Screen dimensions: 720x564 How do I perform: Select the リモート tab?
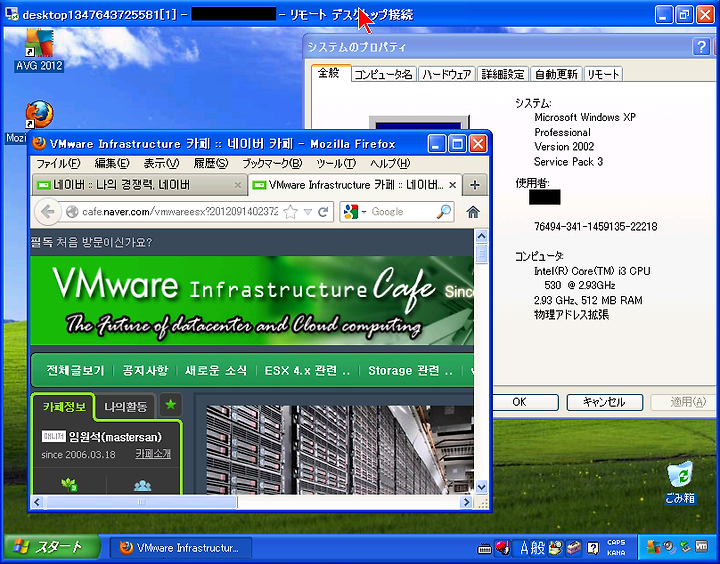tap(603, 74)
